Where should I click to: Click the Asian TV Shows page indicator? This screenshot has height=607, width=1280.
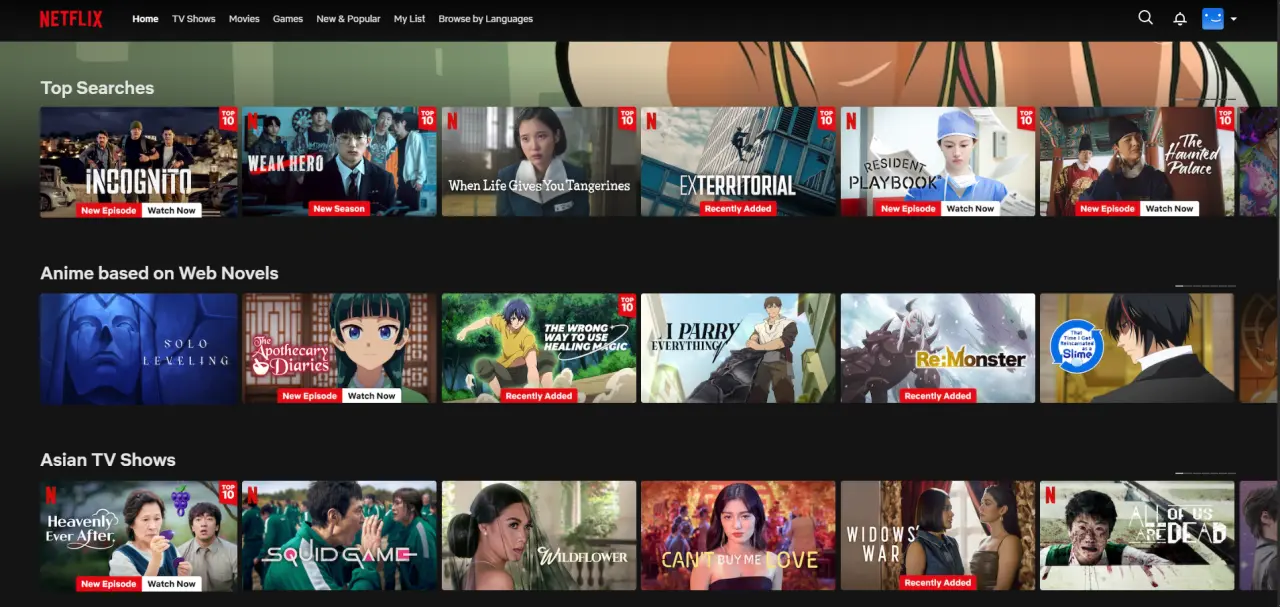[x=1205, y=473]
